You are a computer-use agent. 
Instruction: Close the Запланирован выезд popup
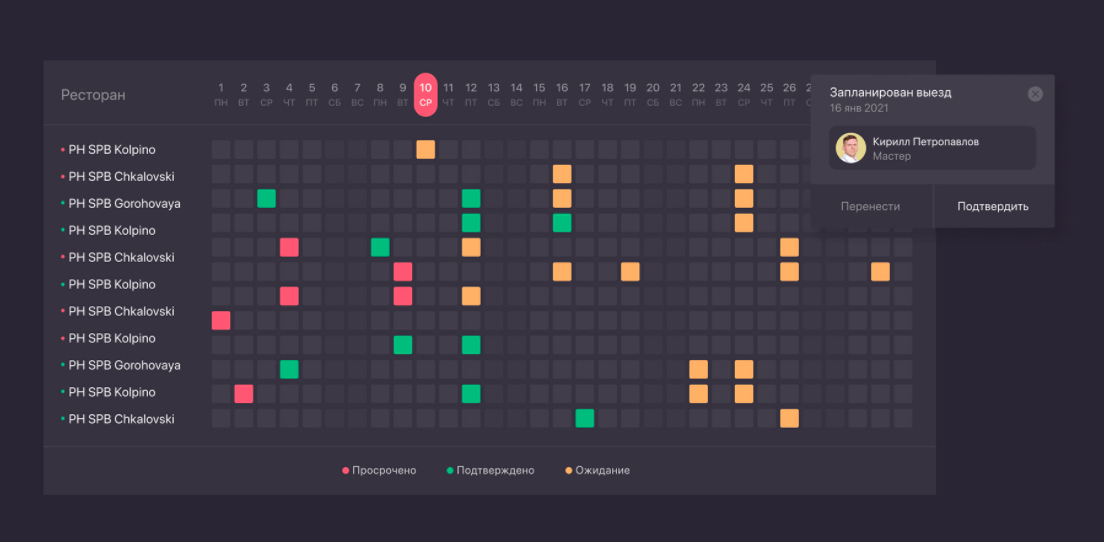(1034, 94)
